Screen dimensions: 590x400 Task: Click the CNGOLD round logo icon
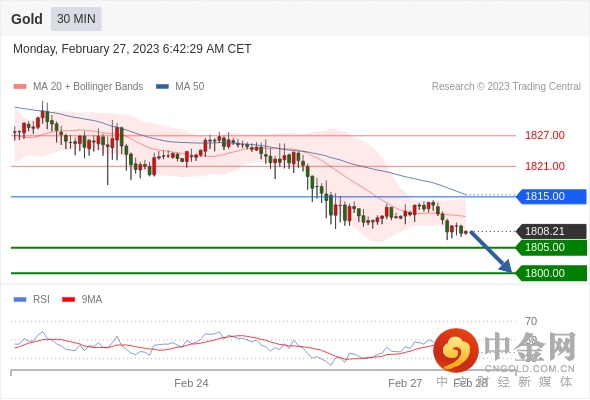(456, 350)
